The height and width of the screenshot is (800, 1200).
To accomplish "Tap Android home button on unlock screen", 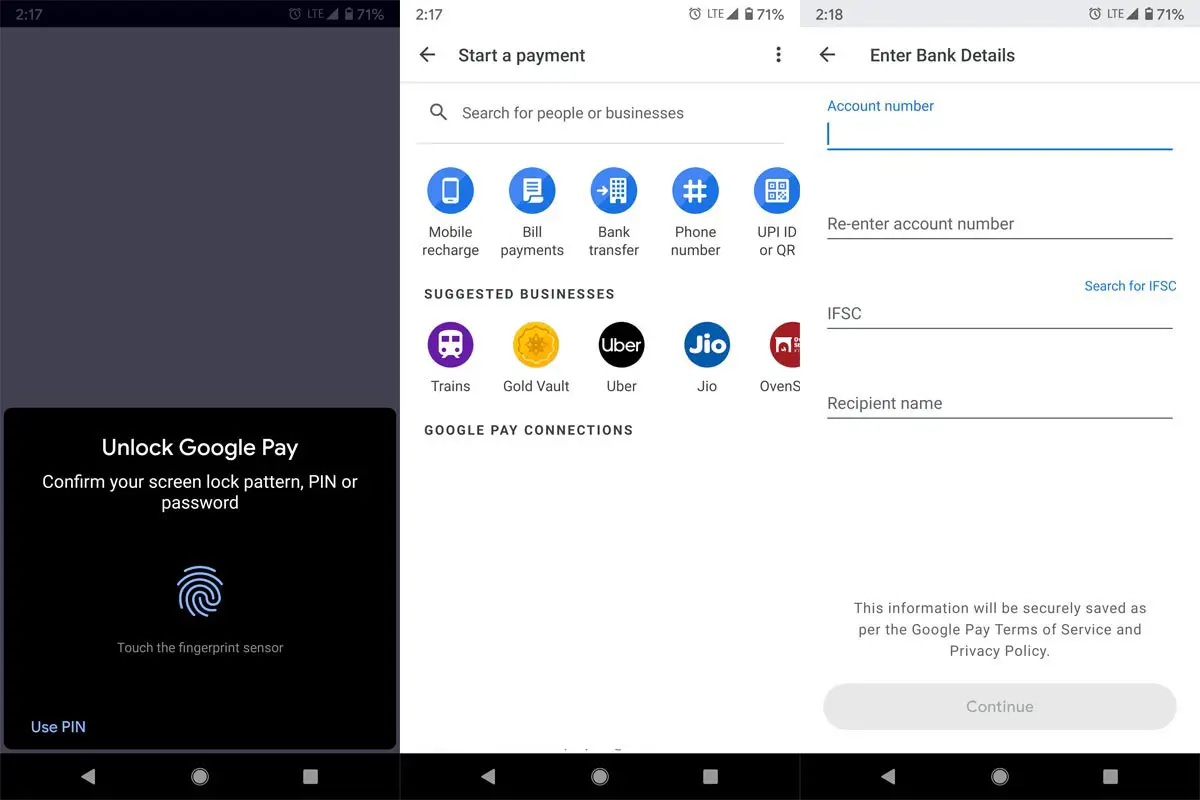I will (x=200, y=776).
